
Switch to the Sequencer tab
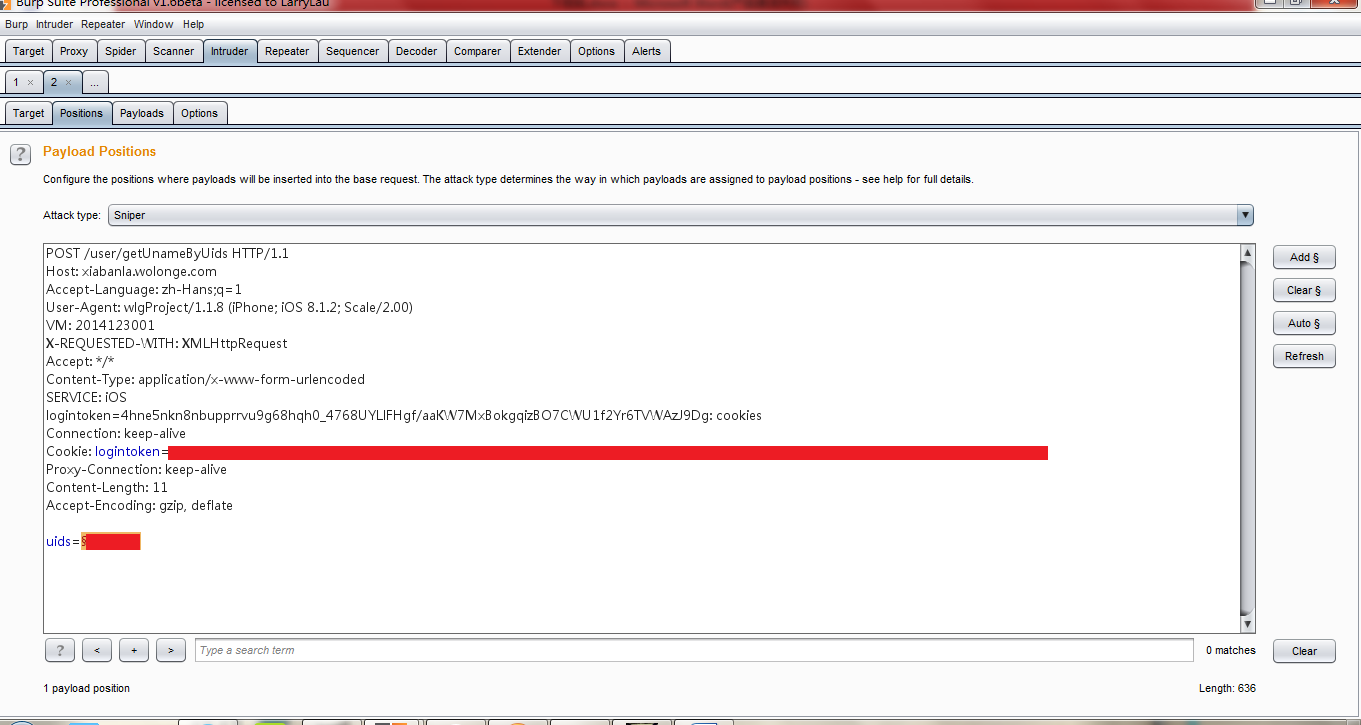click(x=353, y=51)
